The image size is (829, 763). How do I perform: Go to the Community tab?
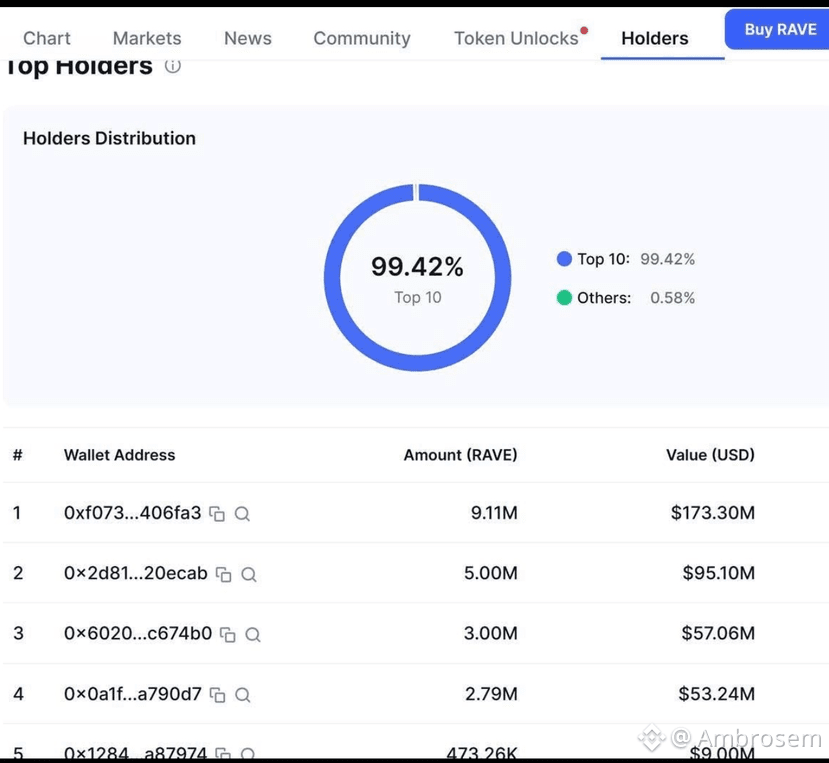click(x=362, y=38)
